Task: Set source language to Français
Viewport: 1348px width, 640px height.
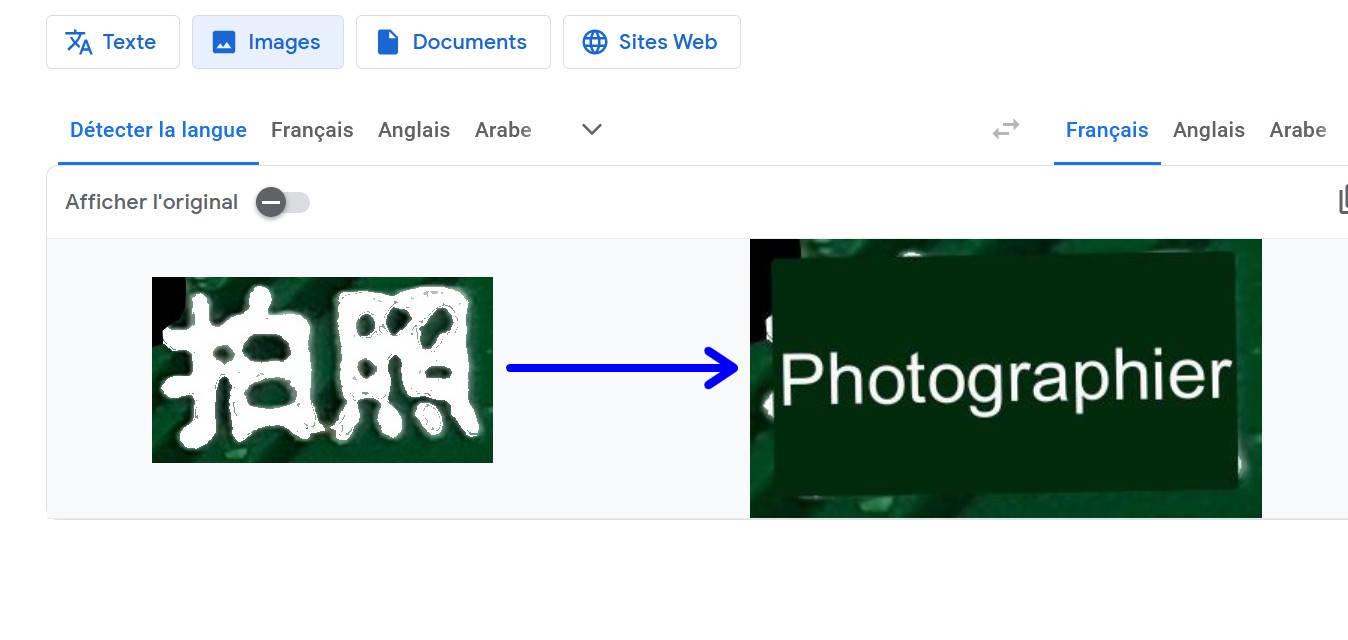Action: coord(312,130)
